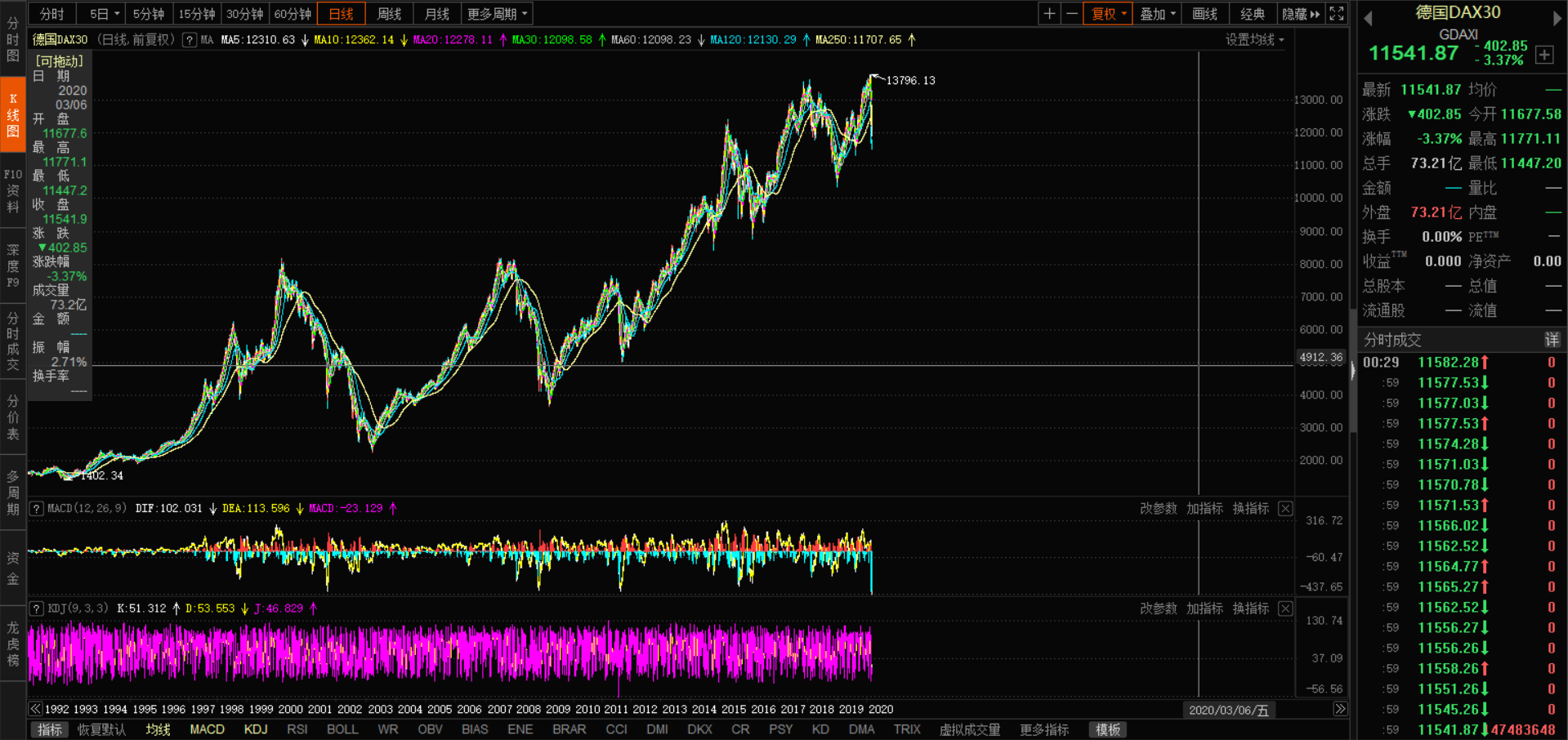
Task: Click 指标 button at bottom left
Action: 49,729
